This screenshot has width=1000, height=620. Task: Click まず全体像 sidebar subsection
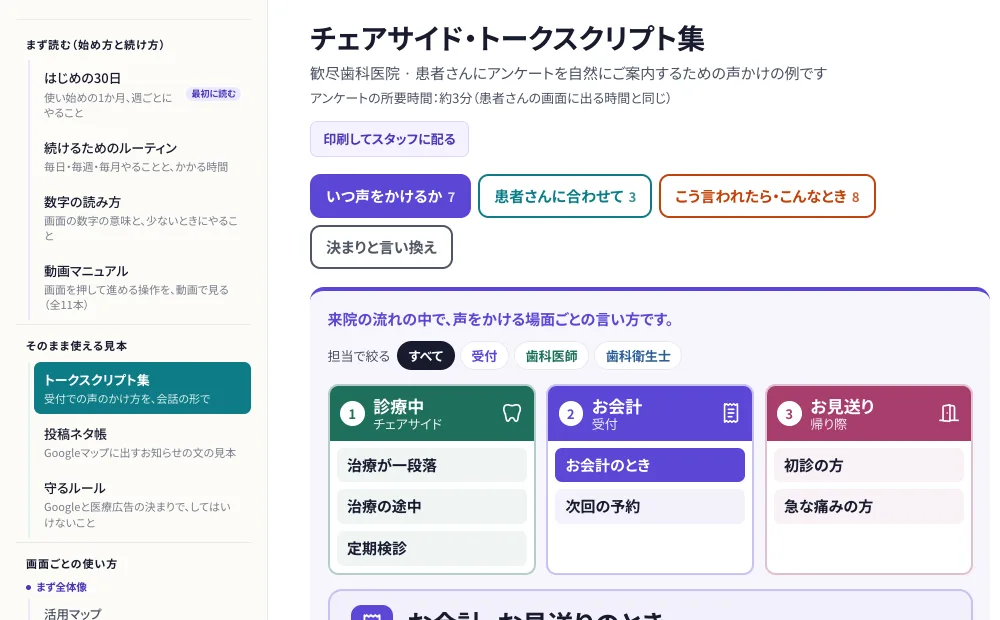pyautogui.click(x=61, y=587)
